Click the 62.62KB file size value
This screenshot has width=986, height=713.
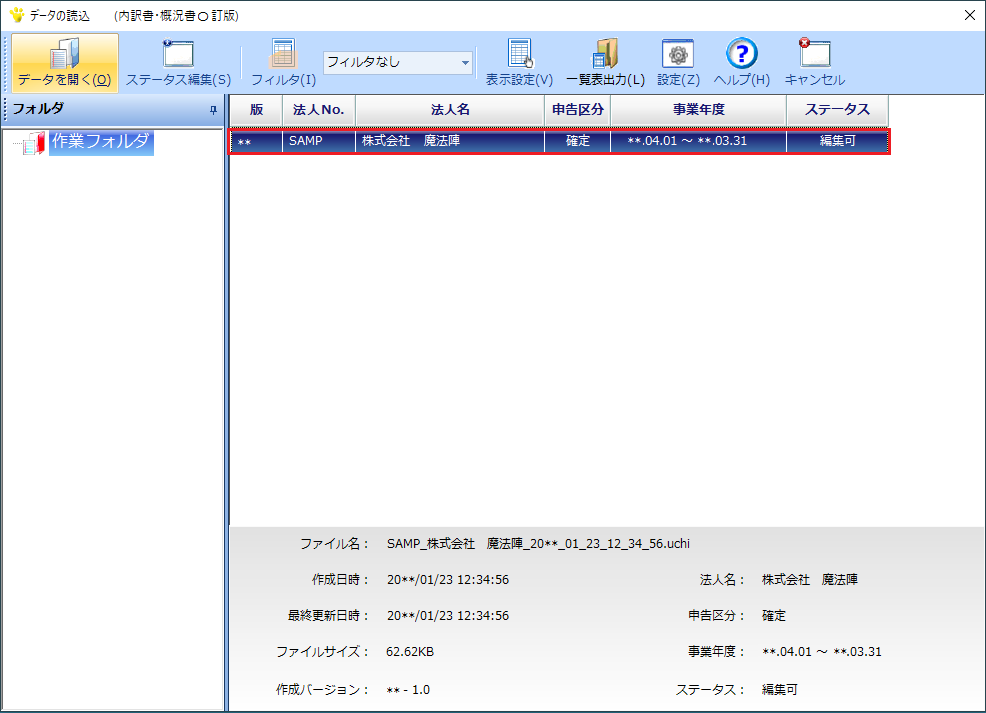pyautogui.click(x=410, y=652)
